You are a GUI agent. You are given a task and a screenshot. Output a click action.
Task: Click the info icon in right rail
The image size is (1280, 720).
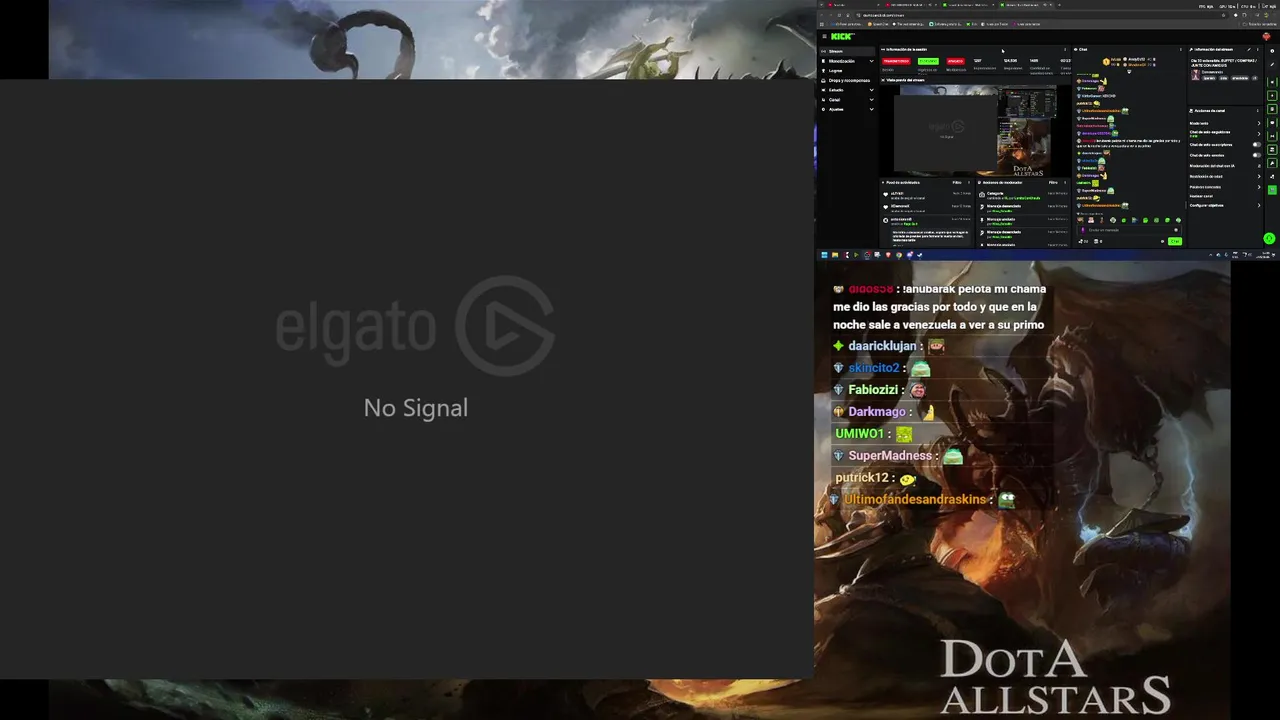[1272, 51]
